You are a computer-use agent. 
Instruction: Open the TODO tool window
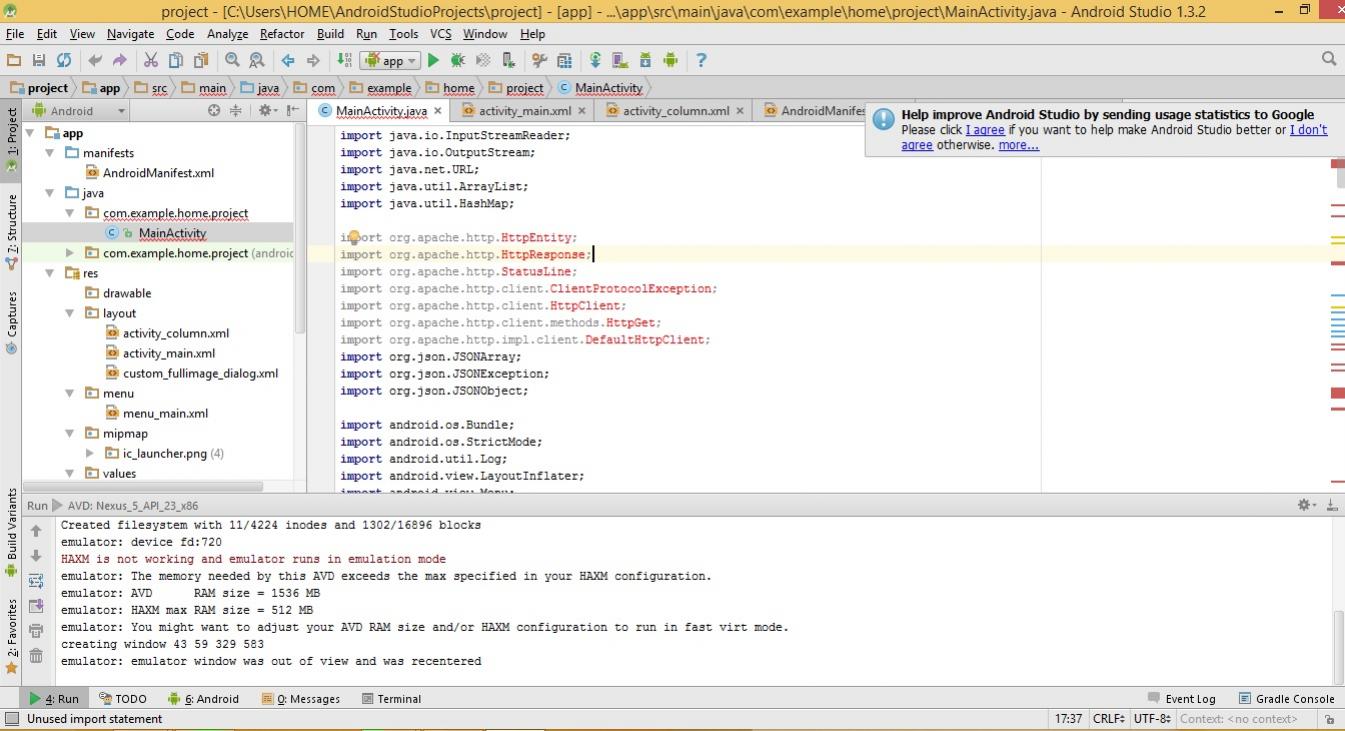coord(123,699)
